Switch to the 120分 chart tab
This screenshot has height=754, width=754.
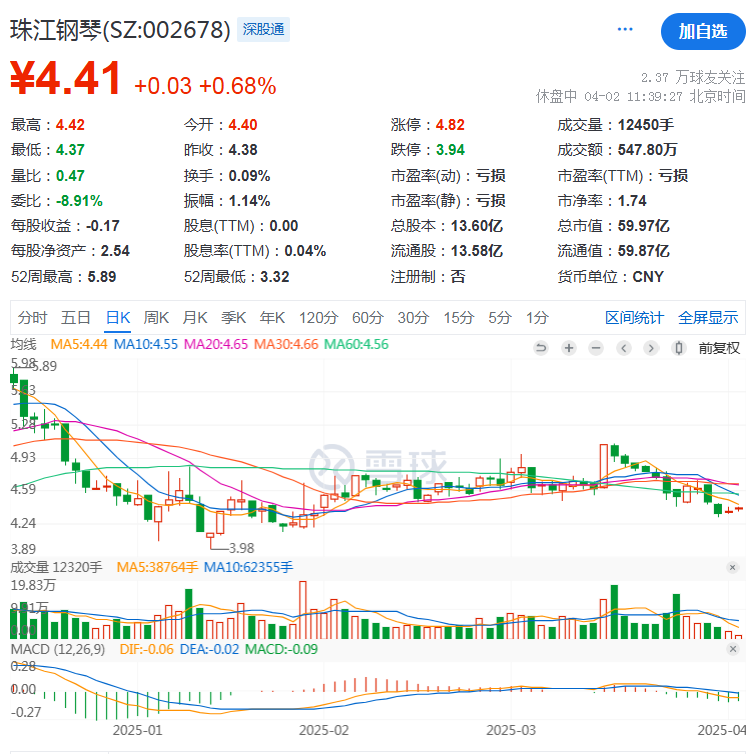point(318,318)
